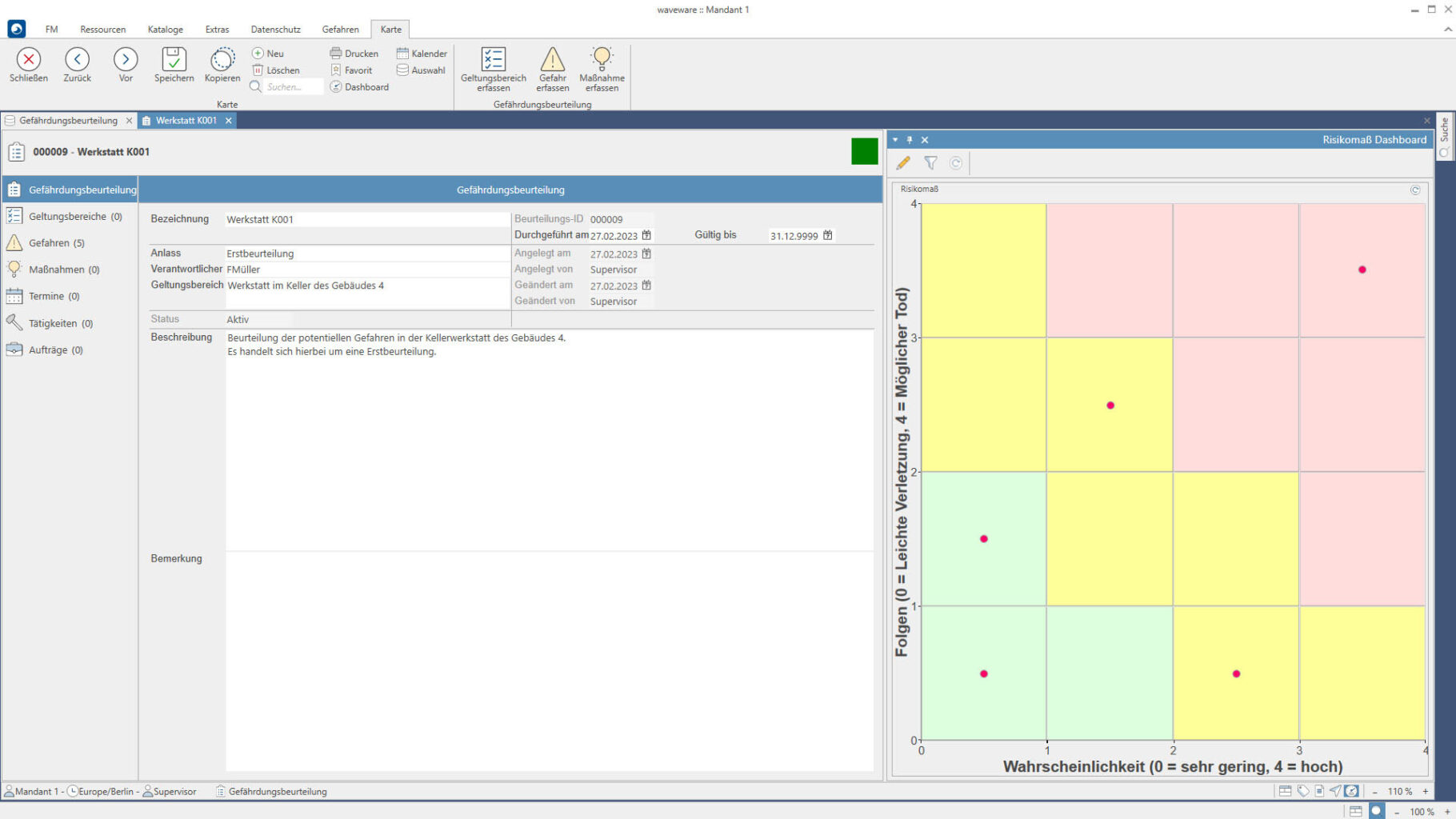
Task: Pin the Risikomaß Dashboard panel
Action: click(x=910, y=140)
